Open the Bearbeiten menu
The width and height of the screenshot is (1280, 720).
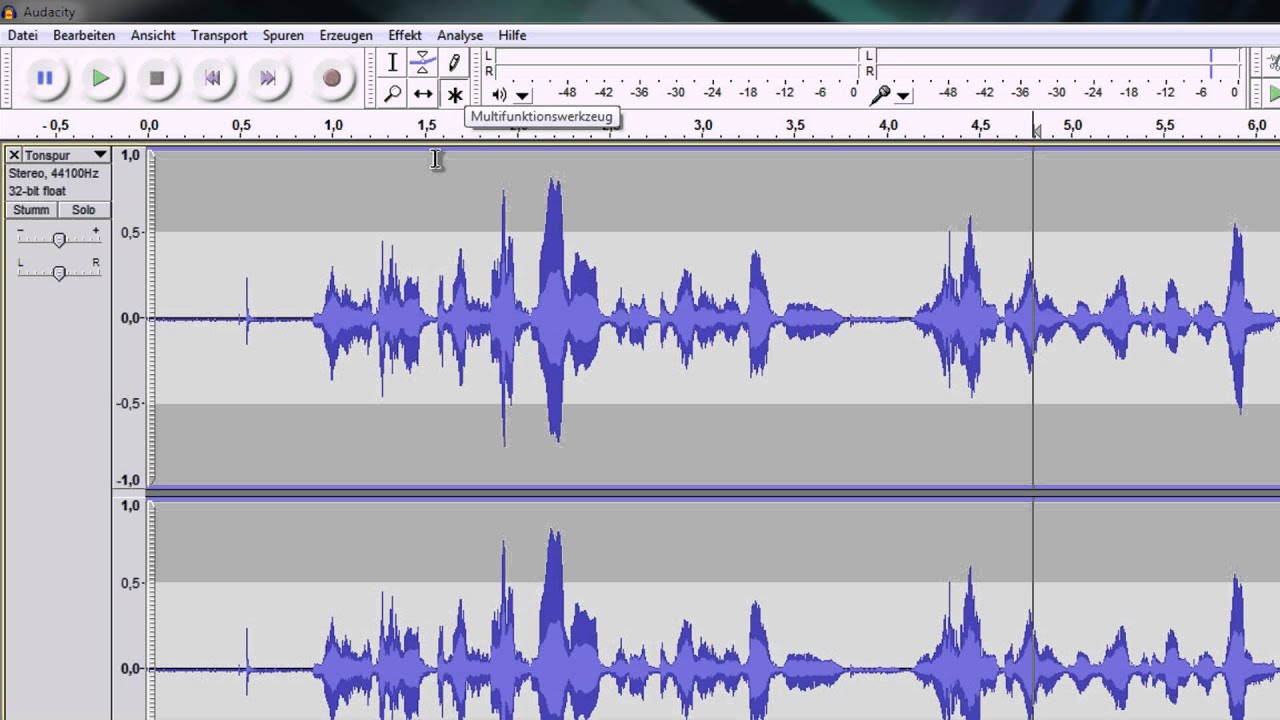point(84,35)
